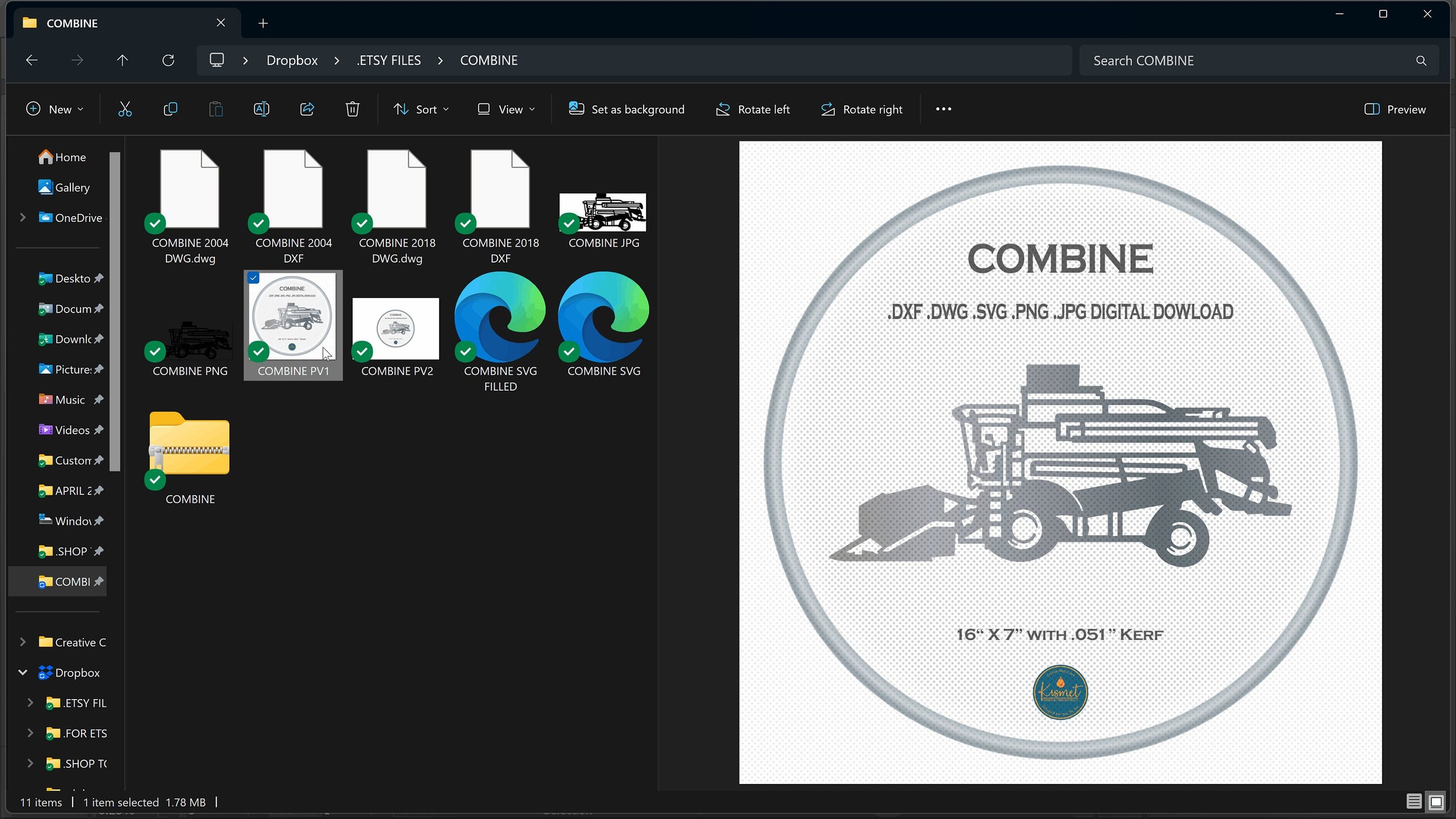
Task: Expand the .ETSY FIL tree node
Action: click(30, 702)
